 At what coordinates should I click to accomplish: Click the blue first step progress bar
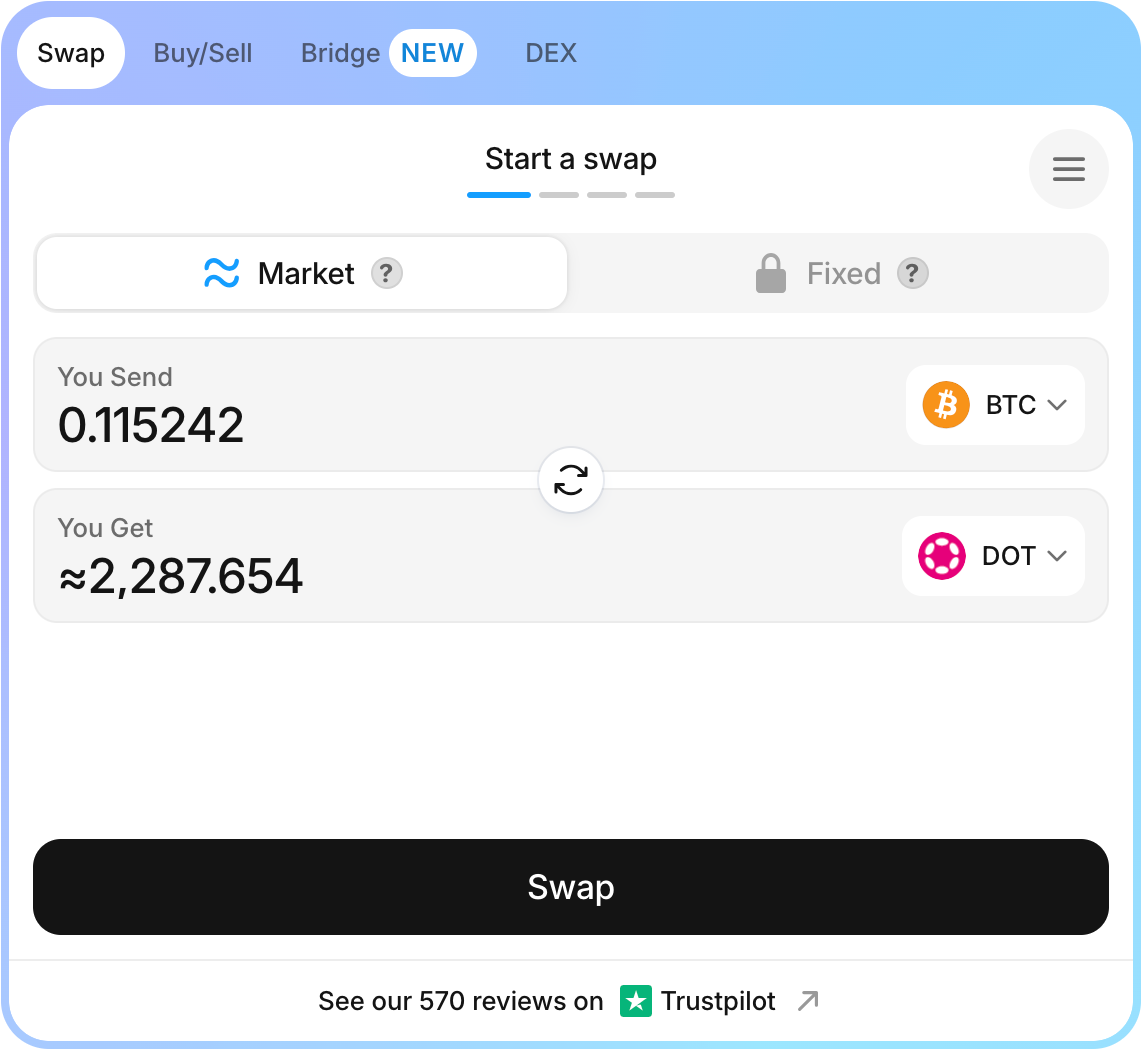coord(499,195)
